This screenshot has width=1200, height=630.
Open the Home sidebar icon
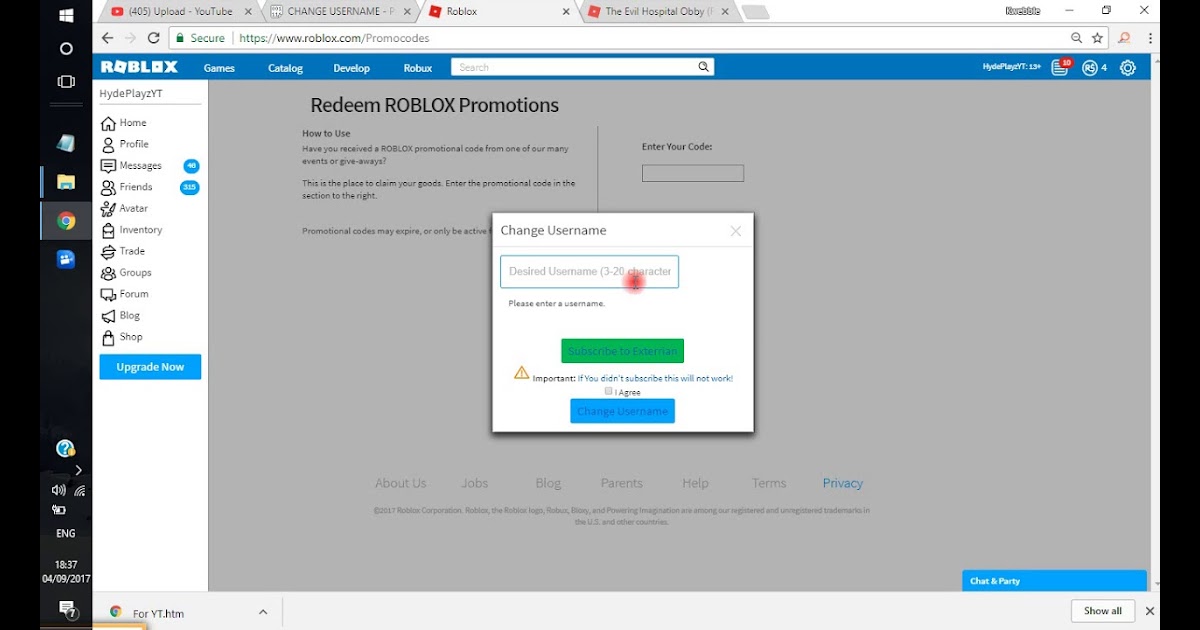[x=108, y=123]
